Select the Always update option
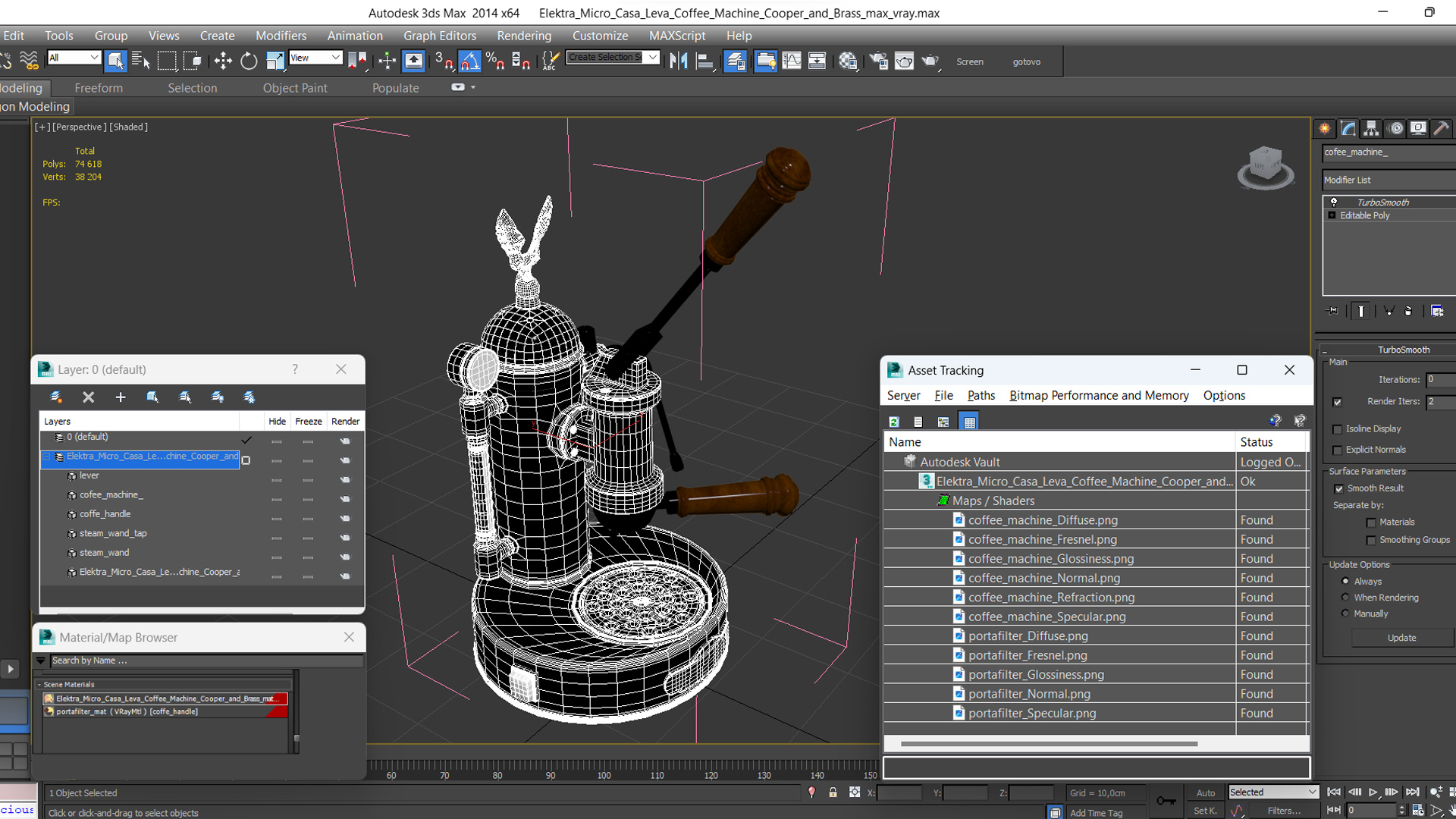The image size is (1456, 819). click(x=1345, y=582)
